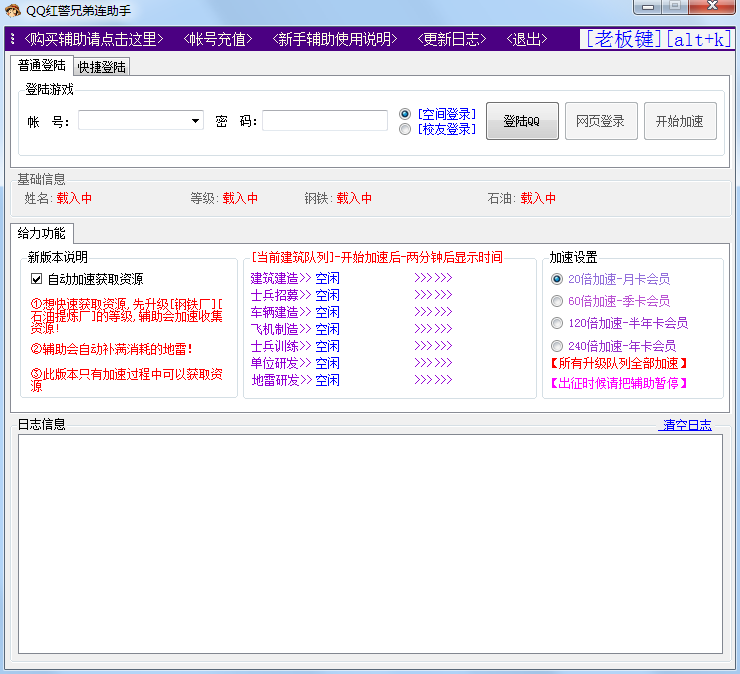Click the 地雷研发>> 空闲 queue row
740x674 pixels.
click(x=295, y=380)
